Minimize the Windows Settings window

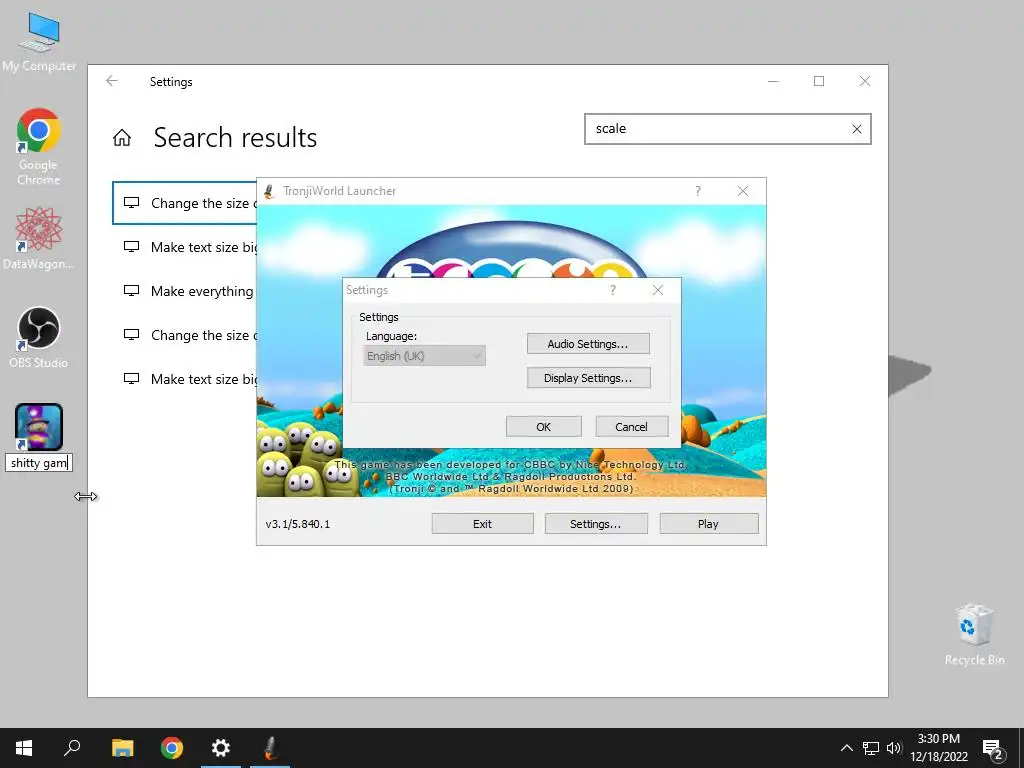coord(773,81)
